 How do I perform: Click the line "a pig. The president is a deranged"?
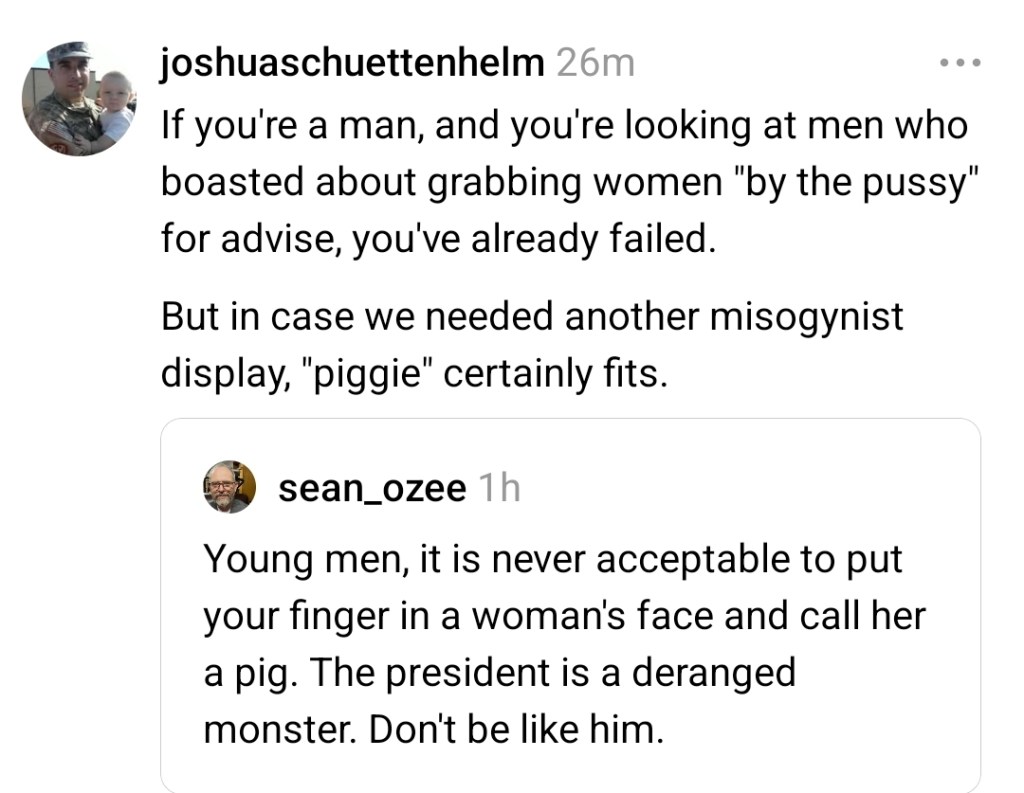click(x=499, y=671)
